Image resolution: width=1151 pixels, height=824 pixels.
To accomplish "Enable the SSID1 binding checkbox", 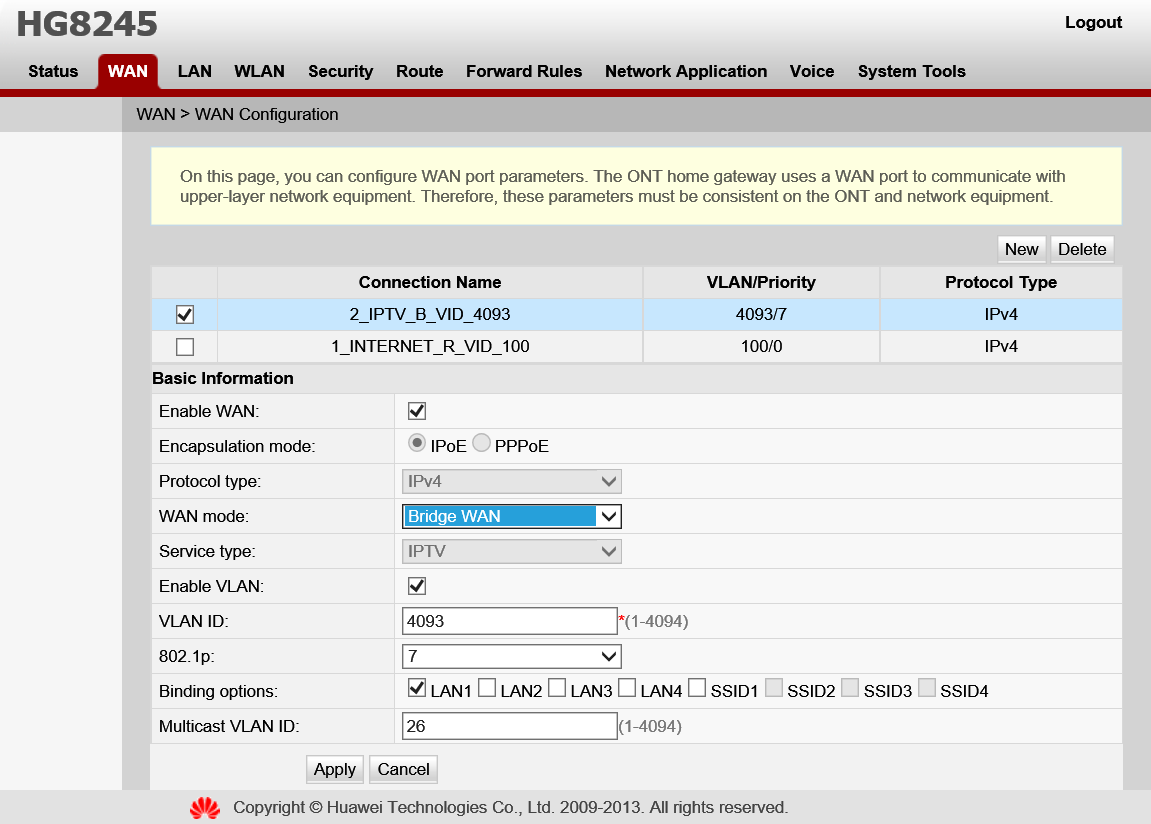I will click(x=697, y=688).
